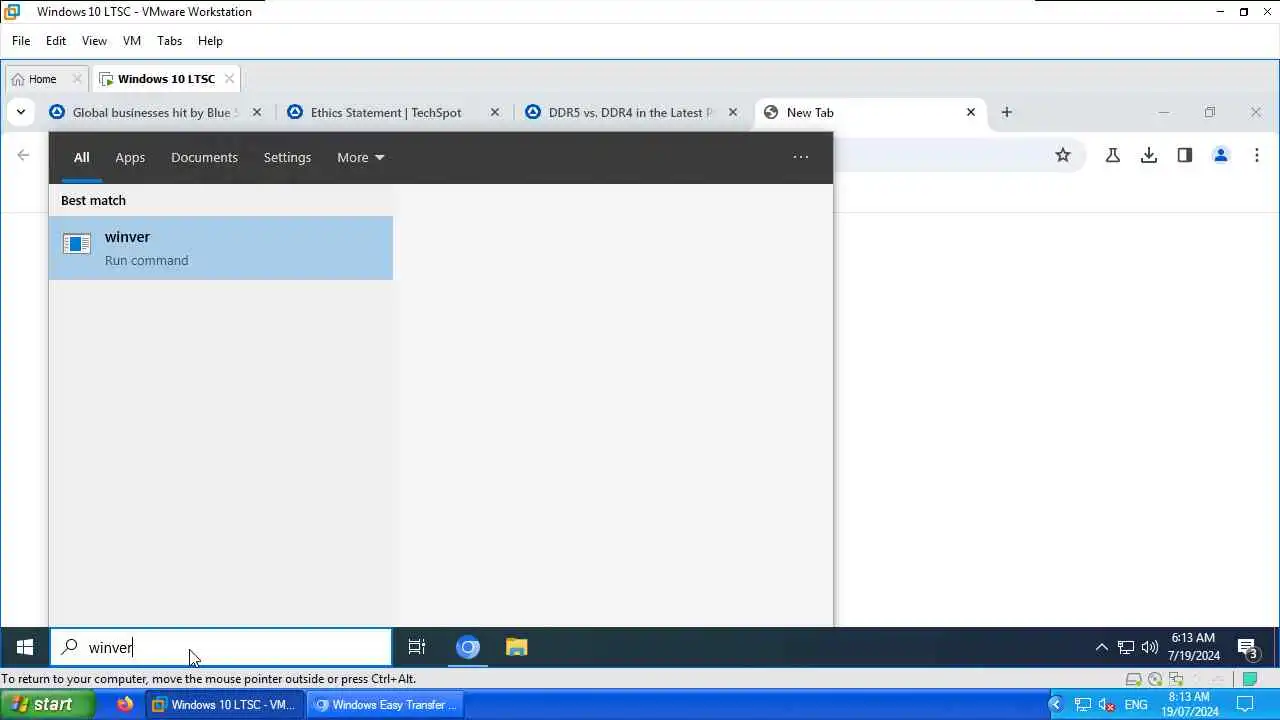Screen dimensions: 1280x720
Task: Open browser labs flask icon
Action: pyautogui.click(x=1112, y=155)
